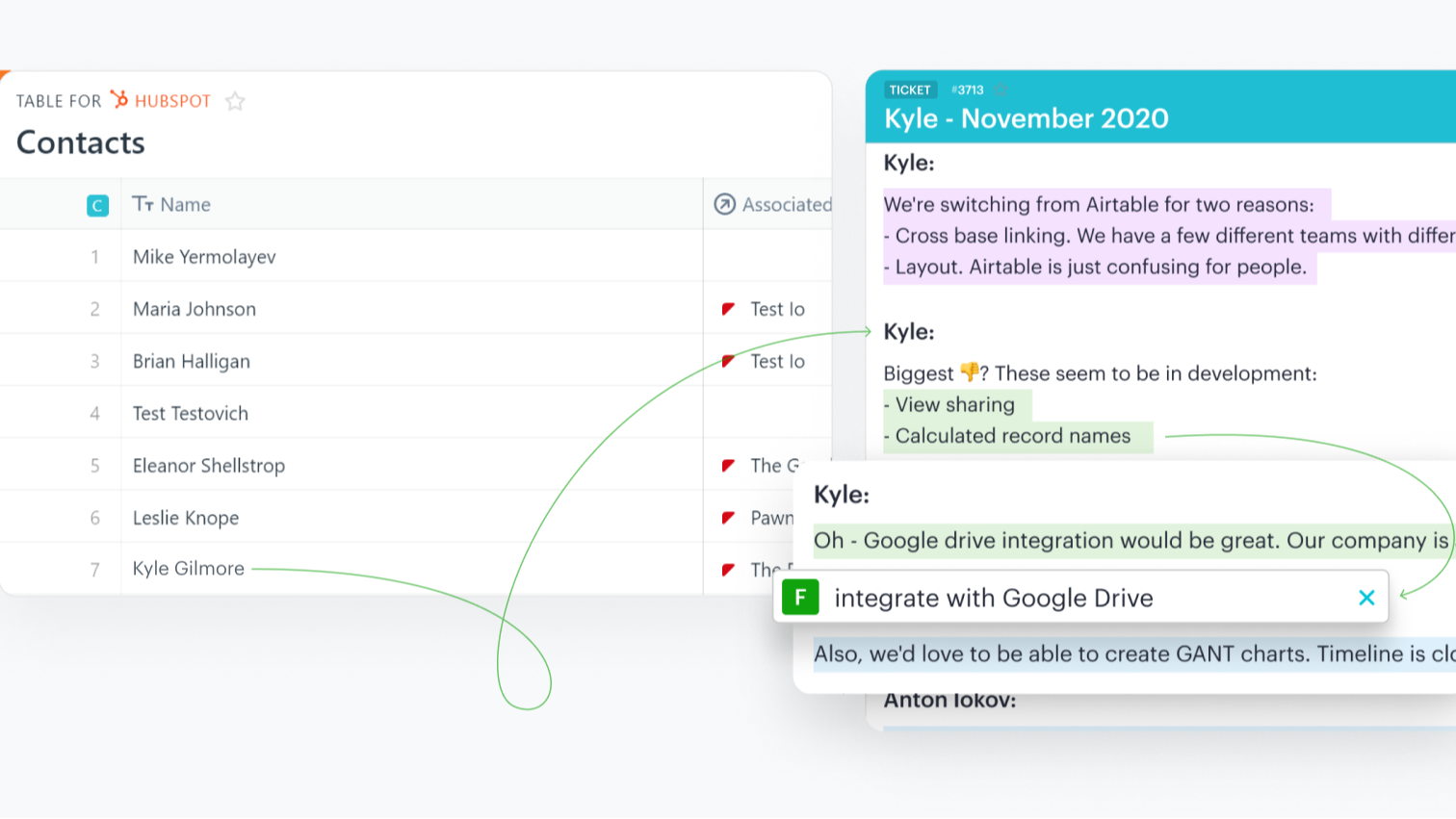The height and width of the screenshot is (819, 1456).
Task: Dismiss the integrate with Google Drive card
Action: click(x=1366, y=597)
